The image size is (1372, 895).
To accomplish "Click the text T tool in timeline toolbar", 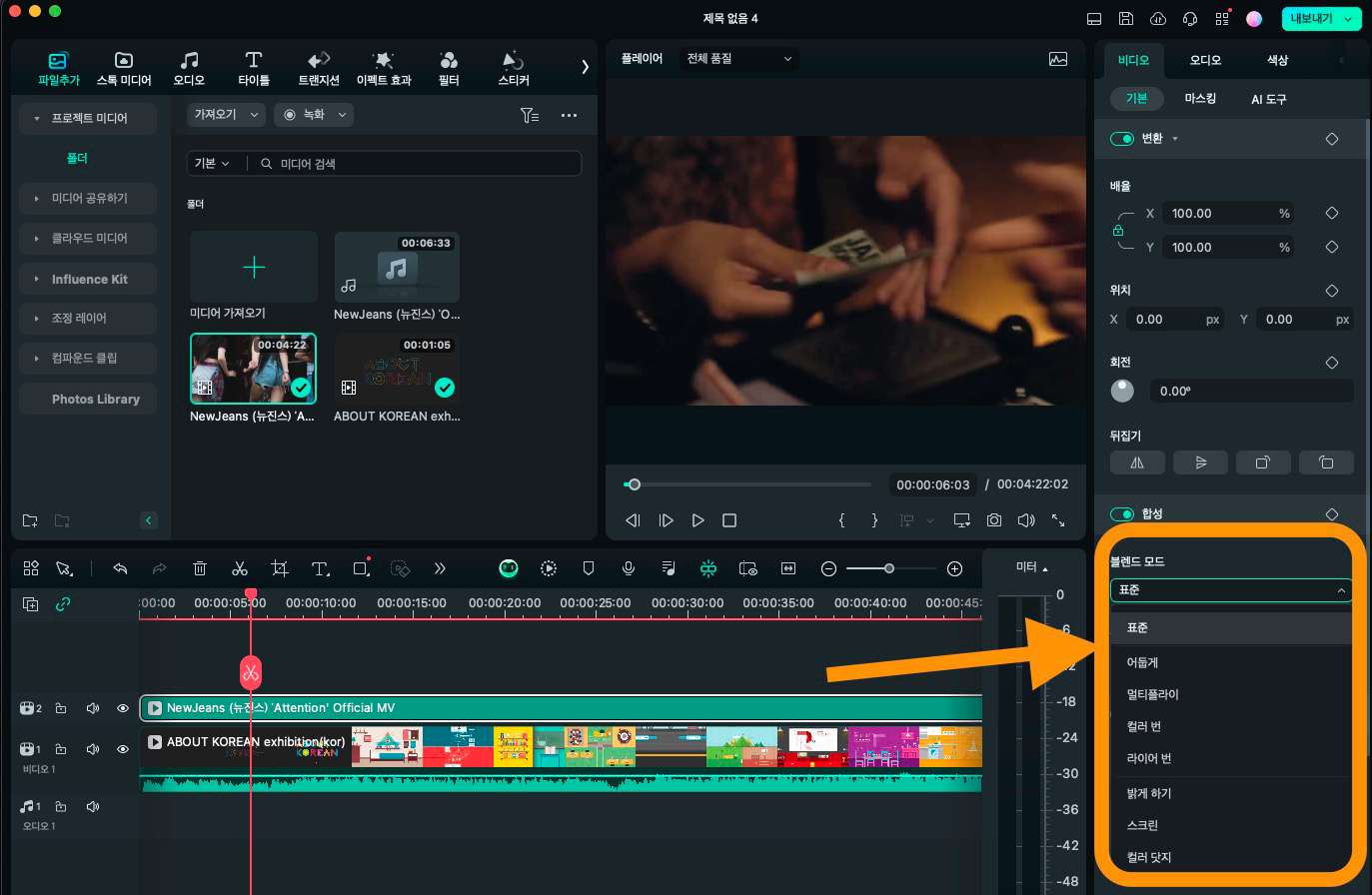I will tap(320, 568).
